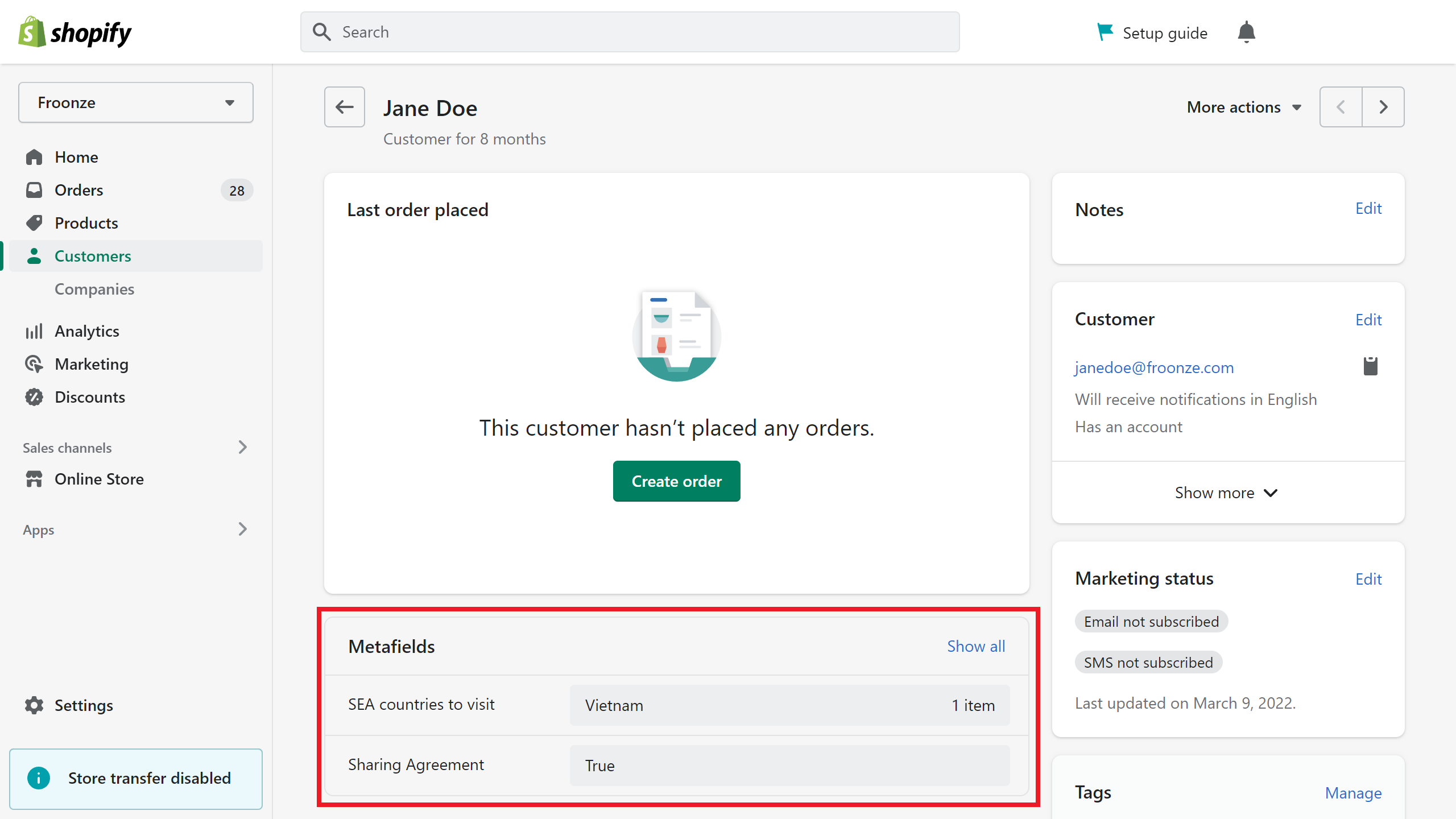The image size is (1456, 819).
Task: Go back using the arrow next to Jane Doe
Action: (344, 107)
